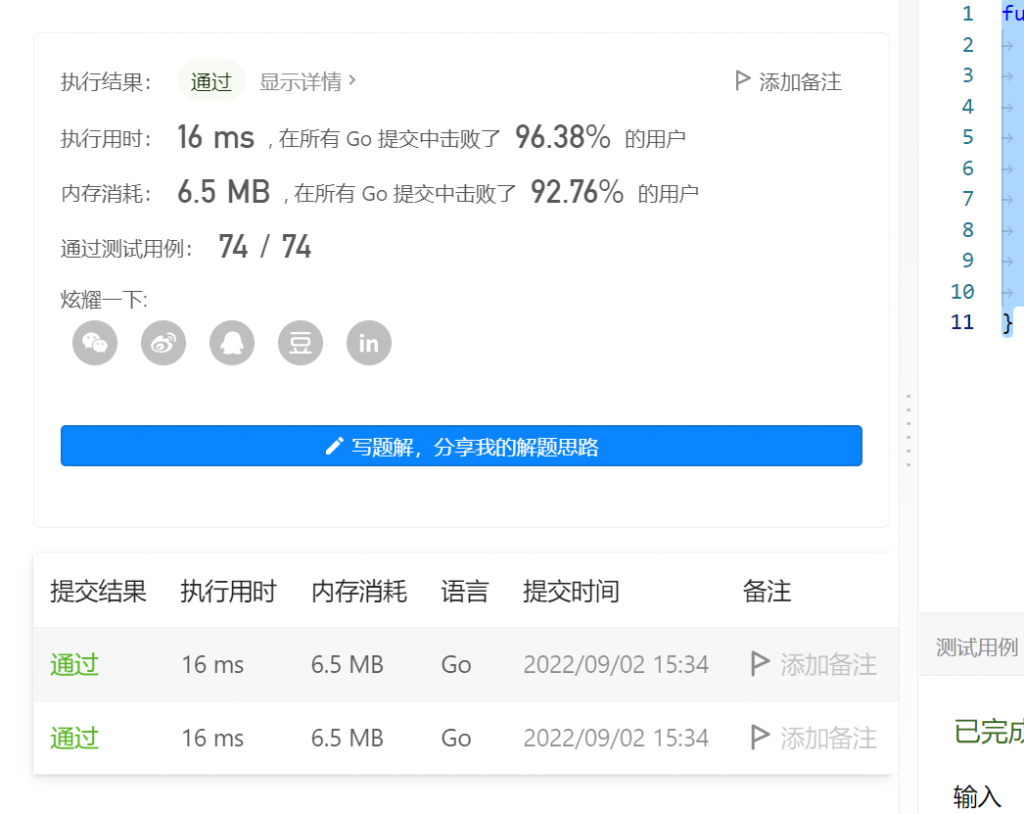The height and width of the screenshot is (814, 1024).
Task: Open the first 通过 submission link
Action: pos(73,663)
